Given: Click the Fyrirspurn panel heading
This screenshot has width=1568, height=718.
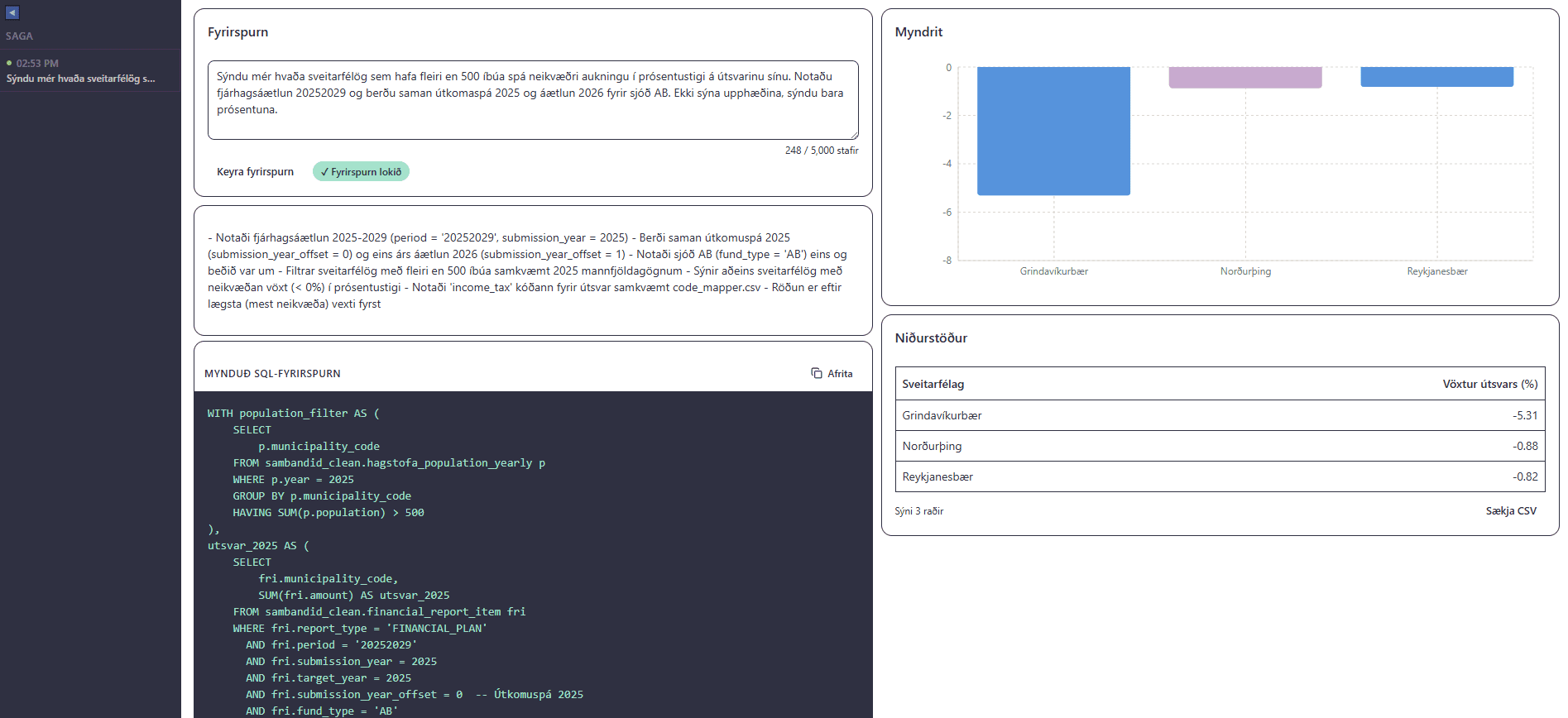Looking at the screenshot, I should point(237,31).
